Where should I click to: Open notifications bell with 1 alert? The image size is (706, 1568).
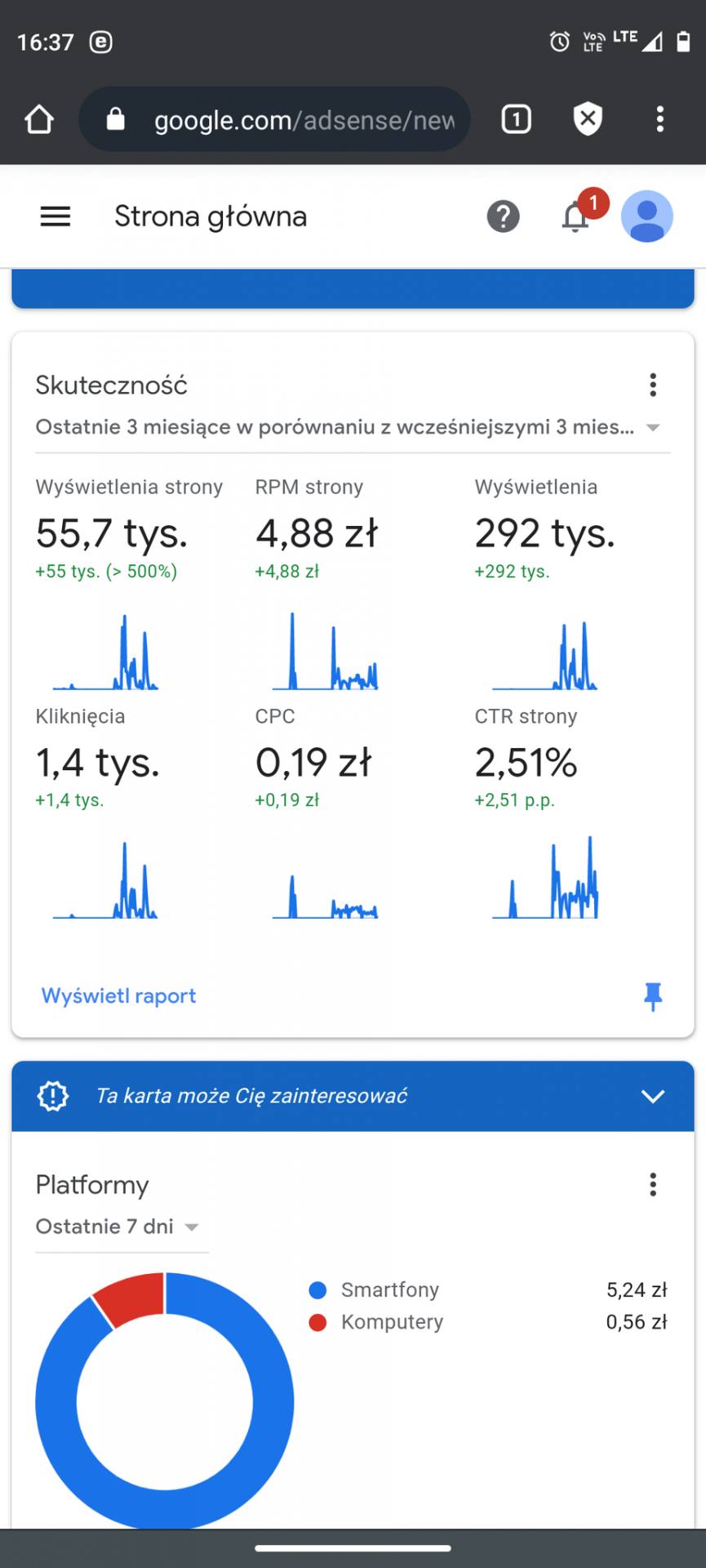tap(576, 216)
